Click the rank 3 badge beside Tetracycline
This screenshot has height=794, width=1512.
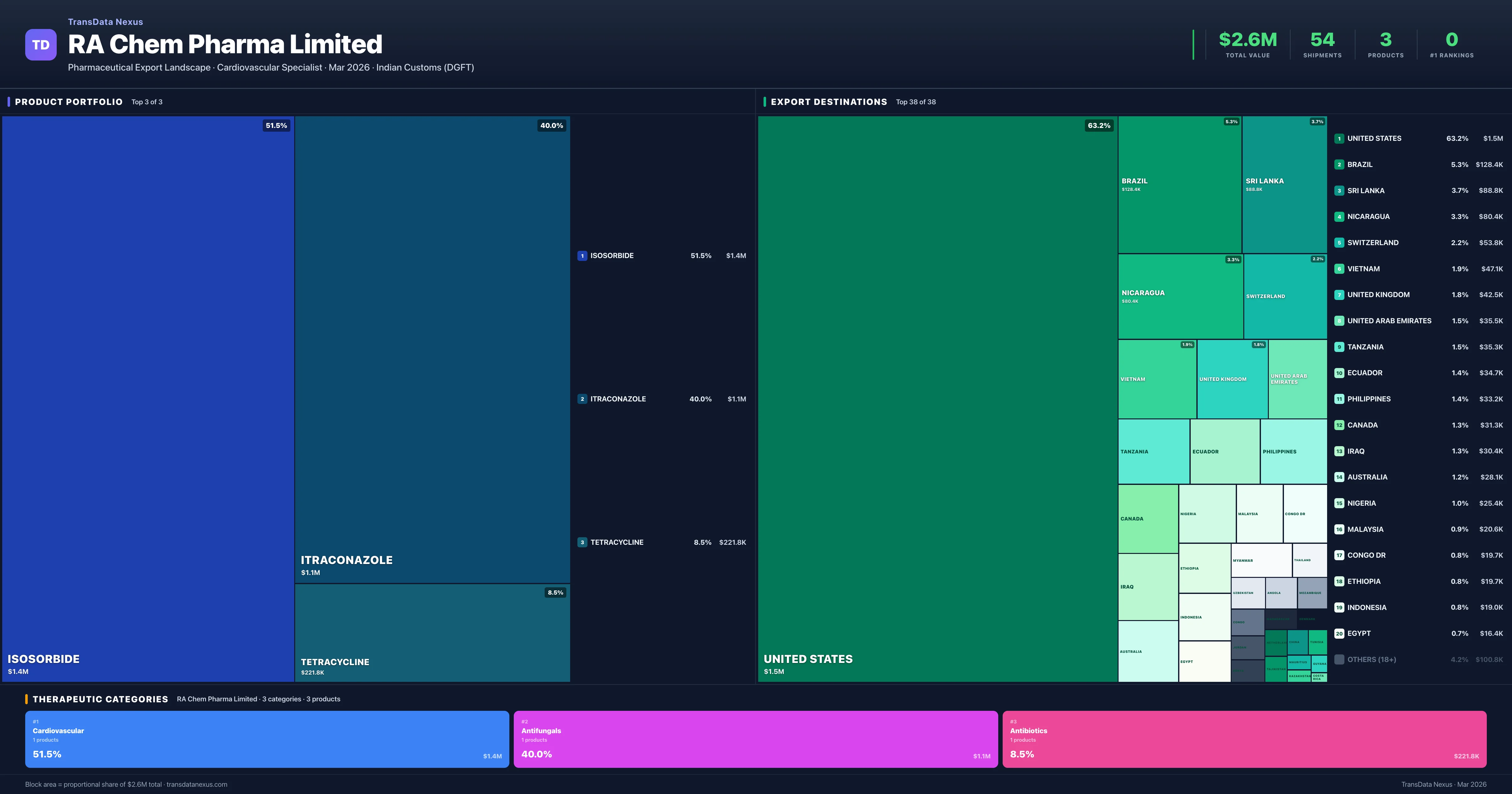(x=582, y=542)
